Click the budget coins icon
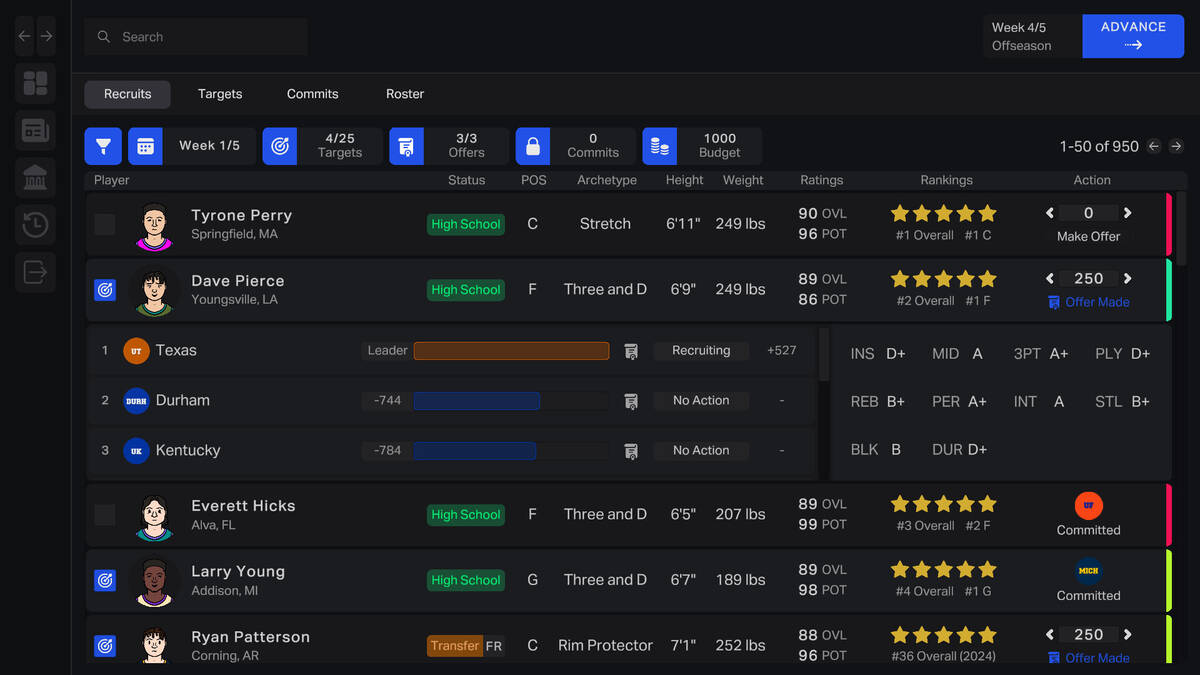 (x=660, y=146)
